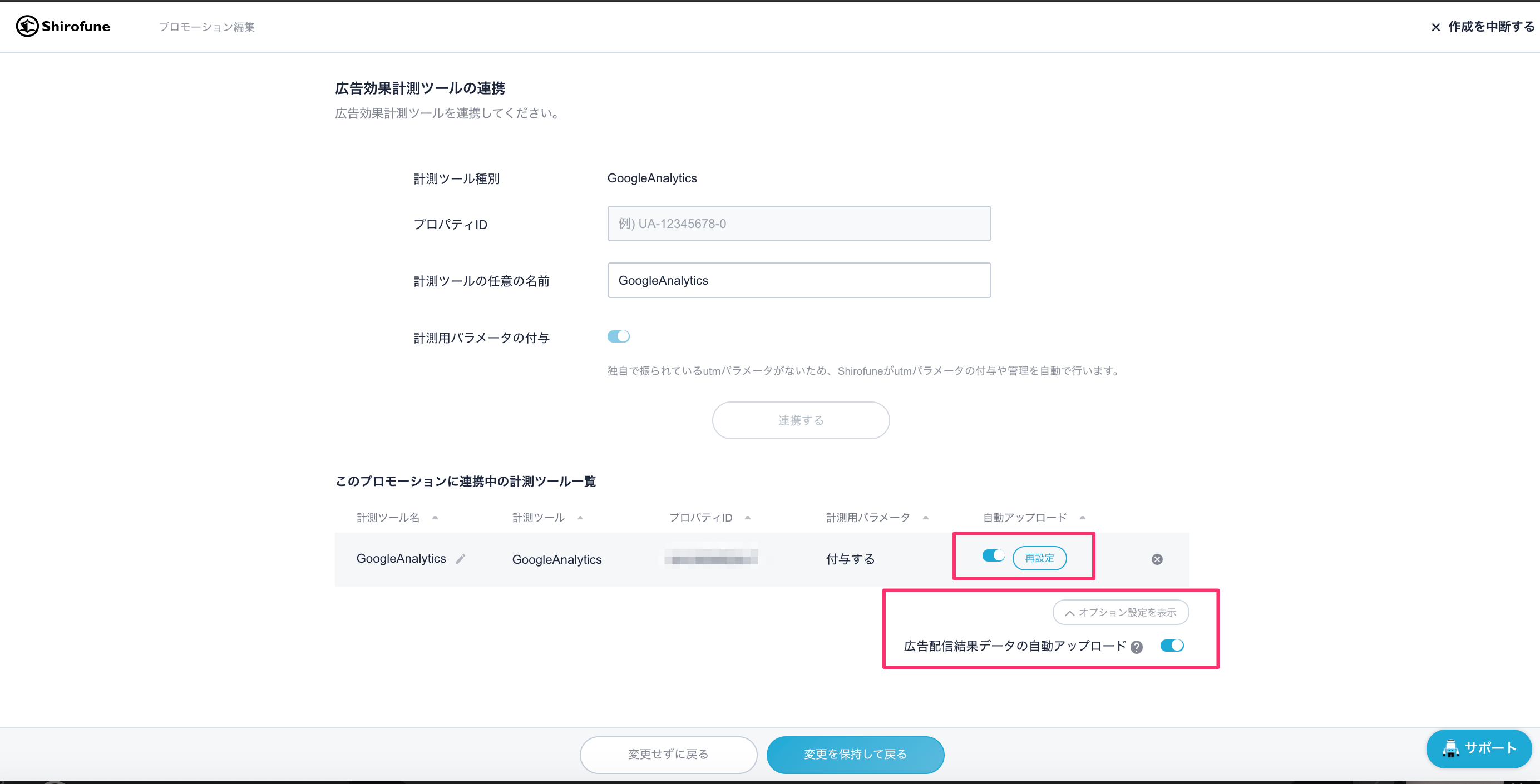1540x784 pixels.
Task: Click GoogleAnalytics value beside 計測ツール種別
Action: click(x=651, y=178)
